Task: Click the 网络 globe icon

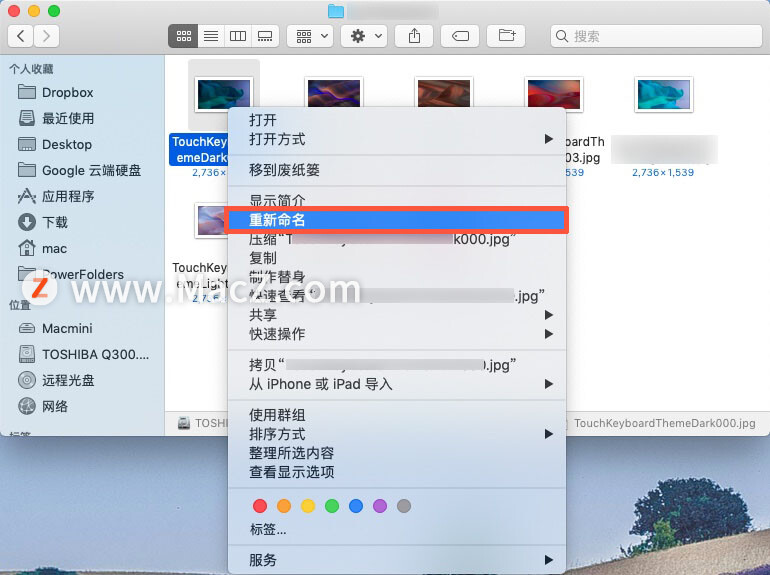Action: 27,406
